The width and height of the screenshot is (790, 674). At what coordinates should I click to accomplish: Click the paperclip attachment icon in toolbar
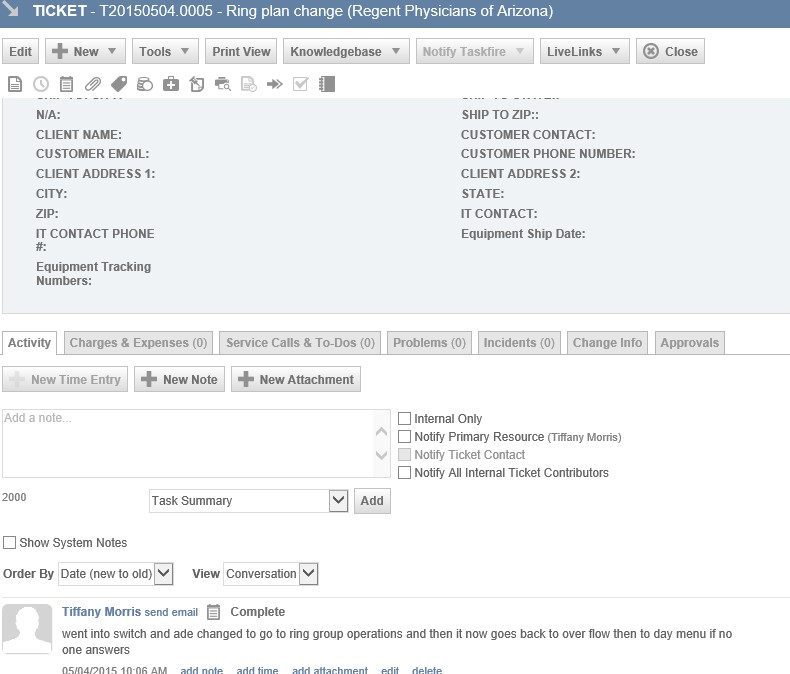93,84
